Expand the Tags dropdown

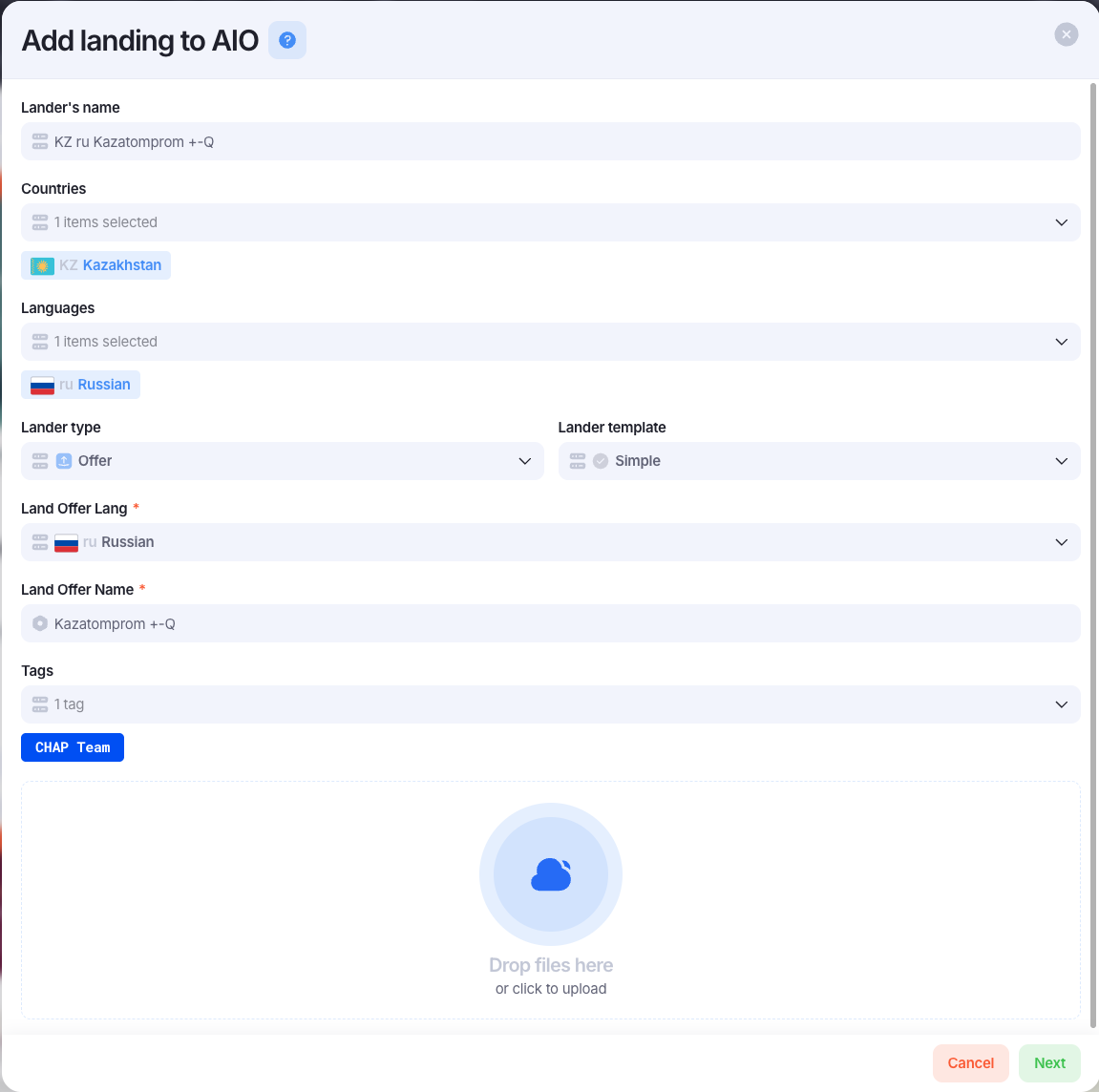(550, 703)
